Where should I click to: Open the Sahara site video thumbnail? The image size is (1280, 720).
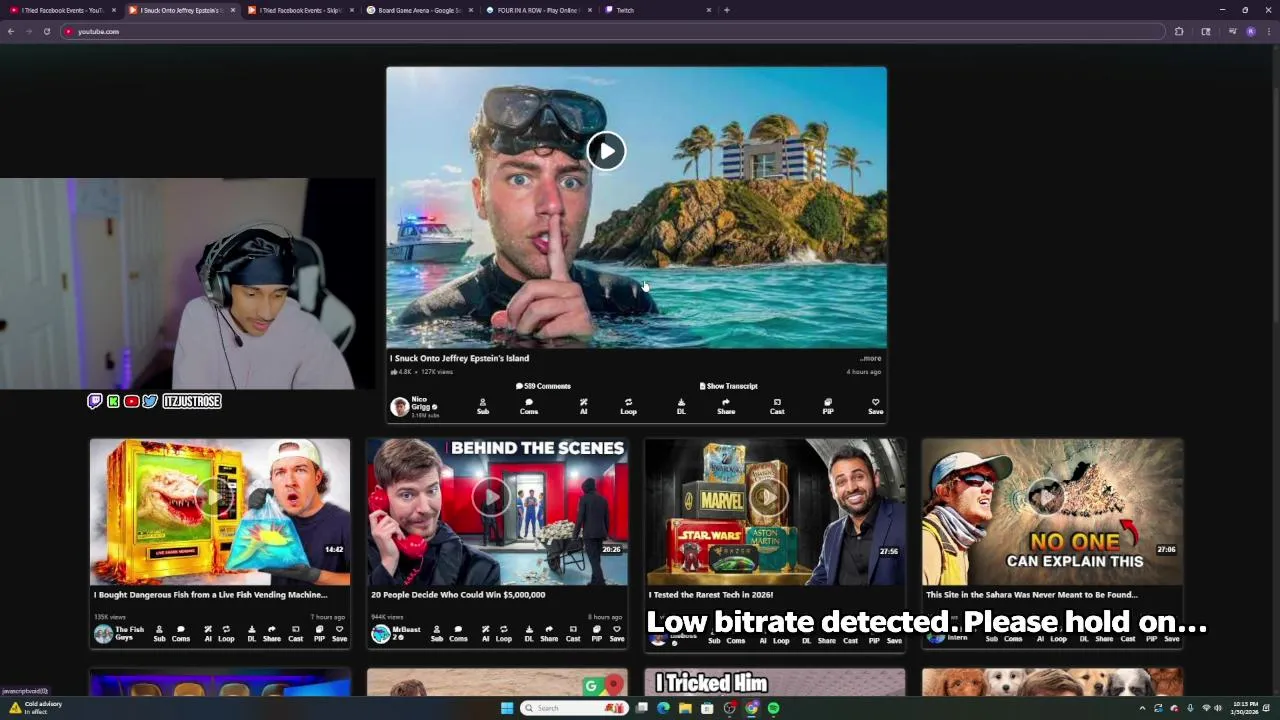[x=1052, y=512]
